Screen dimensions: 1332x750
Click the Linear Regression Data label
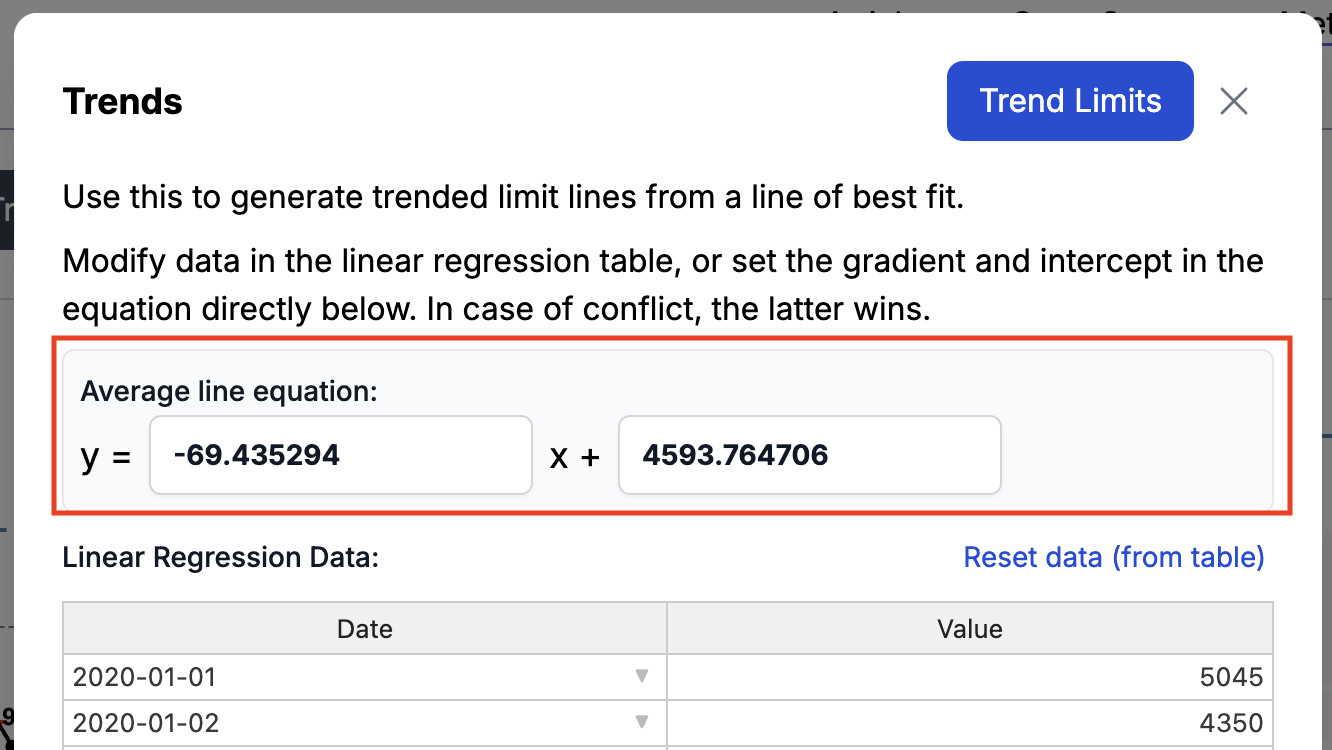[221, 557]
